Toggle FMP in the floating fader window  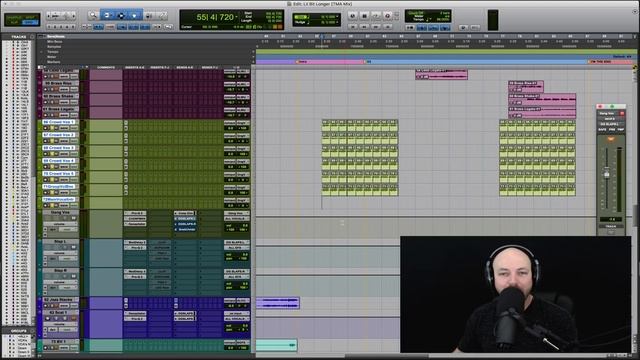[621, 129]
